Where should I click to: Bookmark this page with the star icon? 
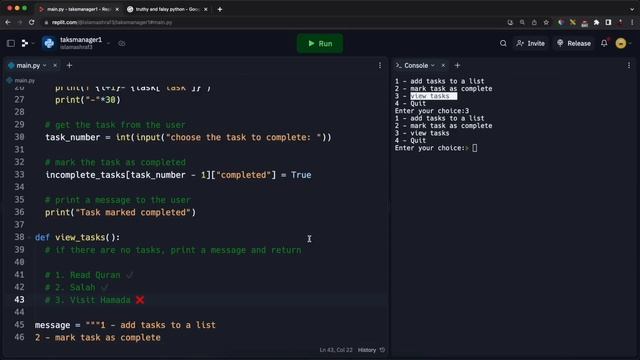coord(546,22)
